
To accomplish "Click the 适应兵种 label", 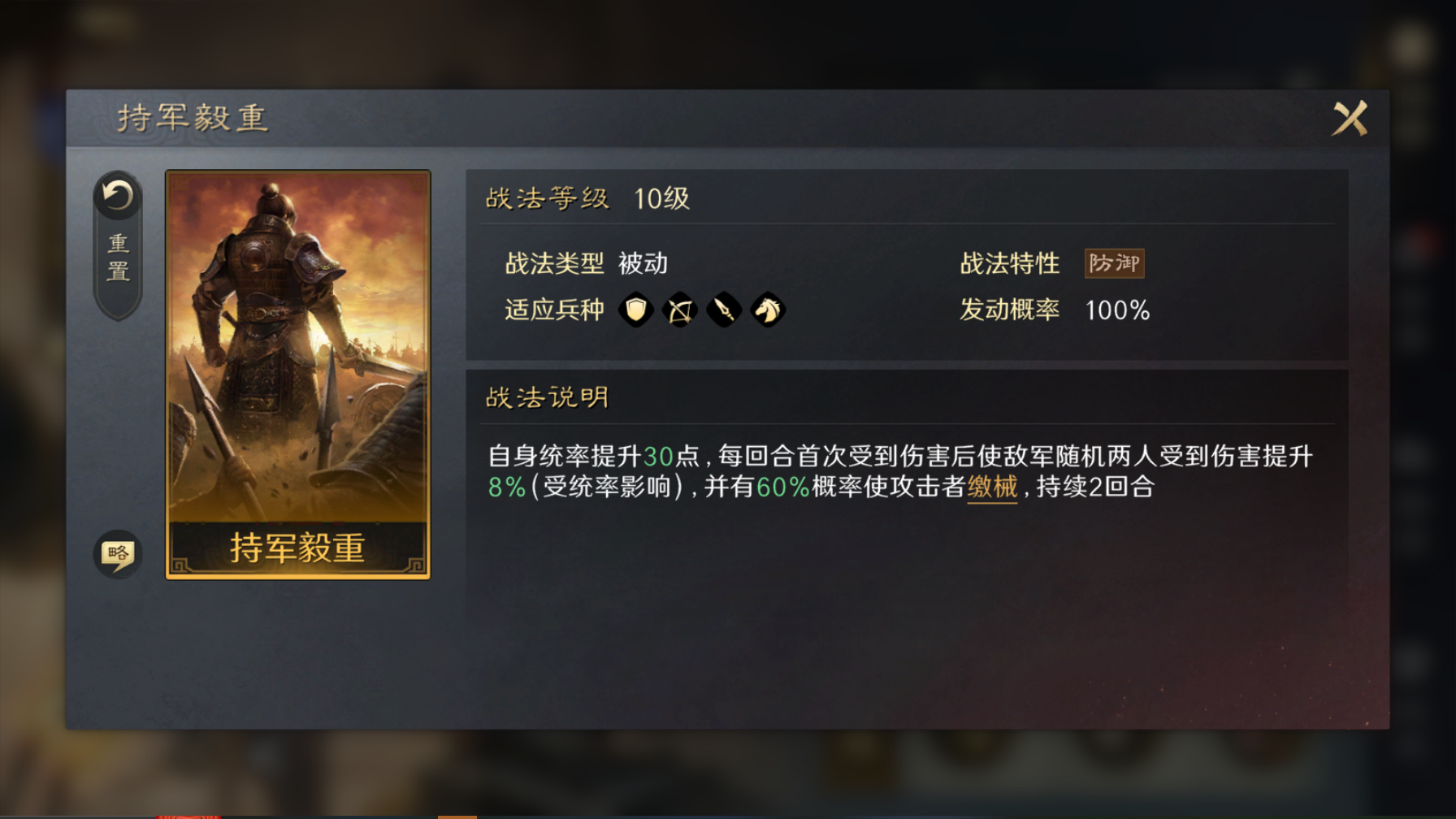I will 554,310.
